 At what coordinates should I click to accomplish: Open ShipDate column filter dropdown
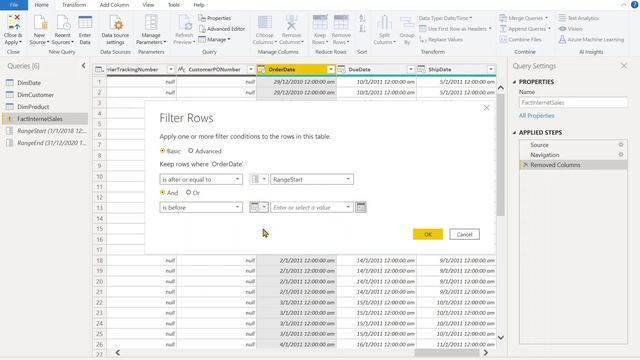(x=491, y=69)
